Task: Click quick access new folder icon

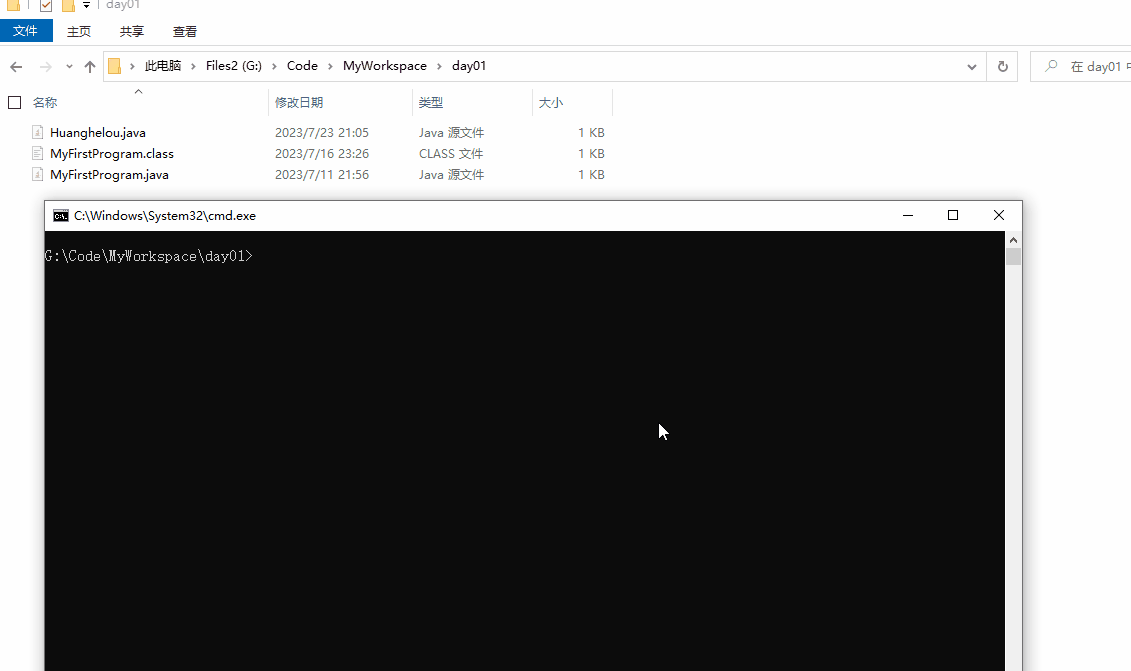Action: [68, 6]
